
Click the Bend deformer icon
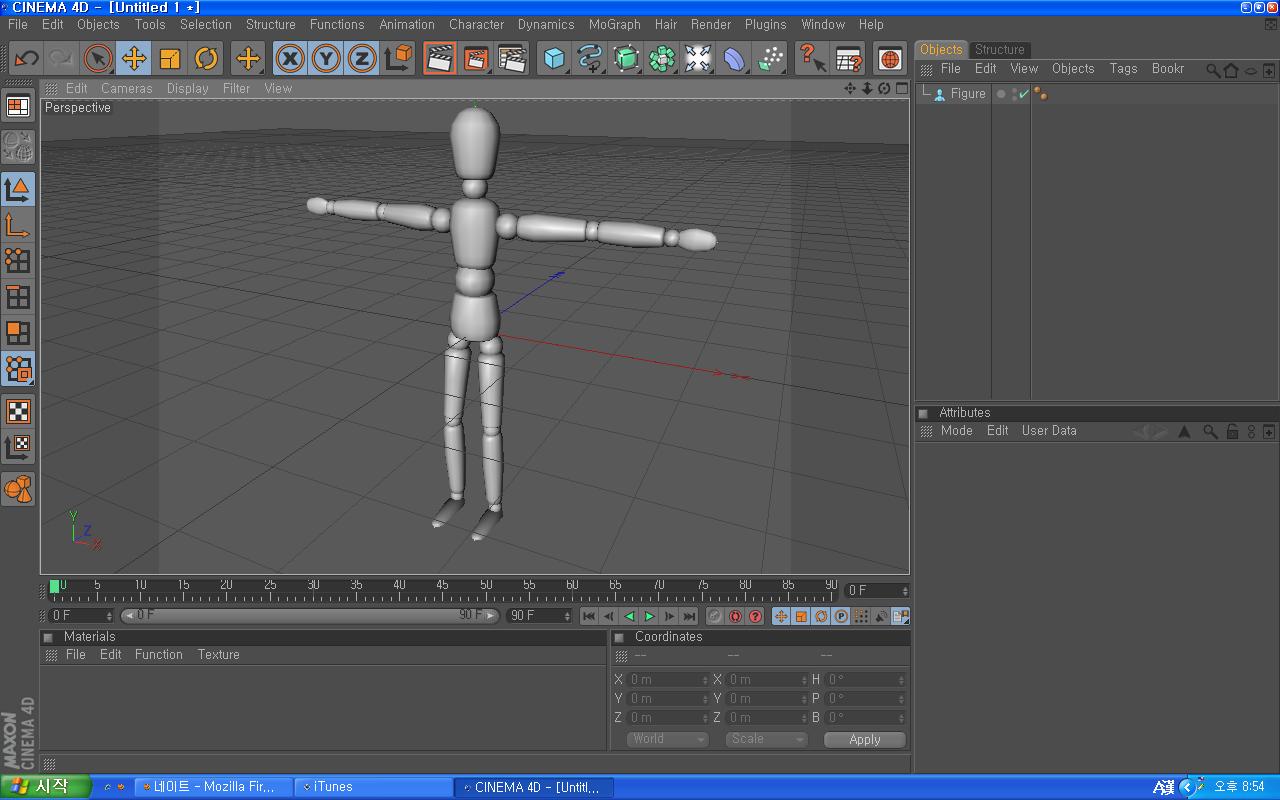(x=734, y=59)
